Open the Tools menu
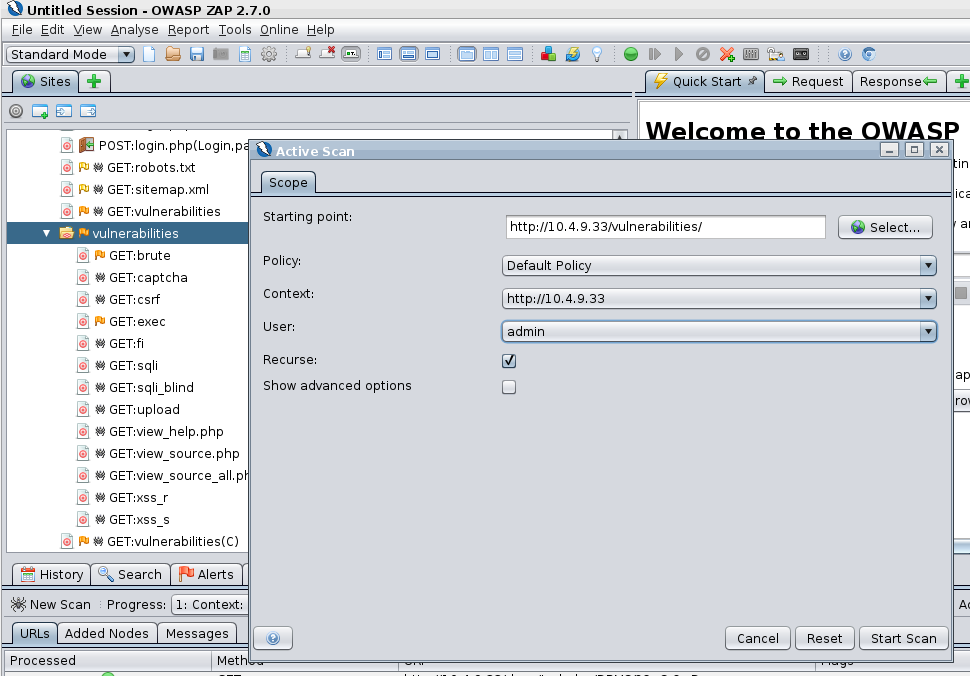The height and width of the screenshot is (676, 970). click(234, 30)
